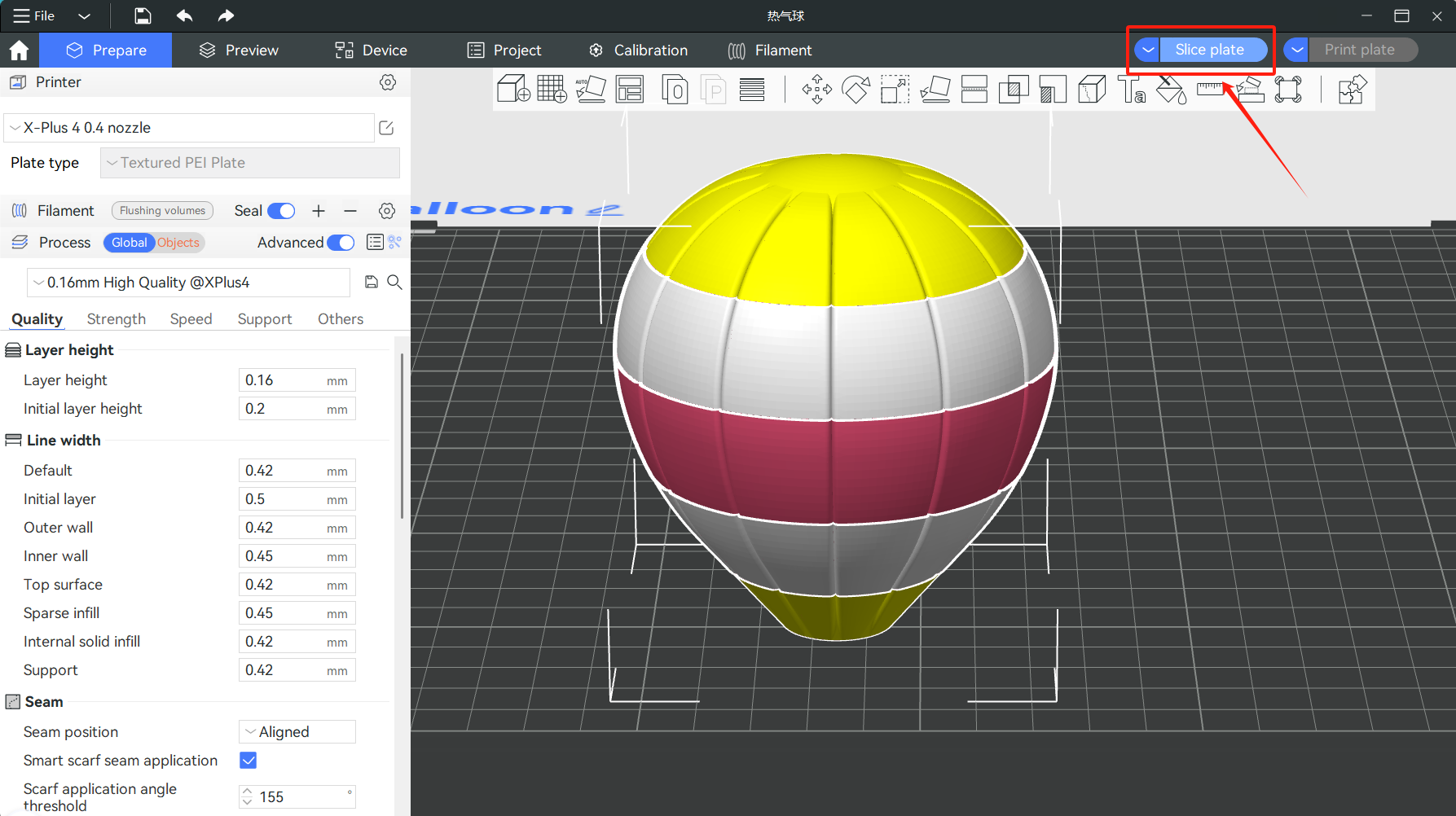The width and height of the screenshot is (1456, 816).
Task: Switch to the Project tab
Action: pos(504,50)
